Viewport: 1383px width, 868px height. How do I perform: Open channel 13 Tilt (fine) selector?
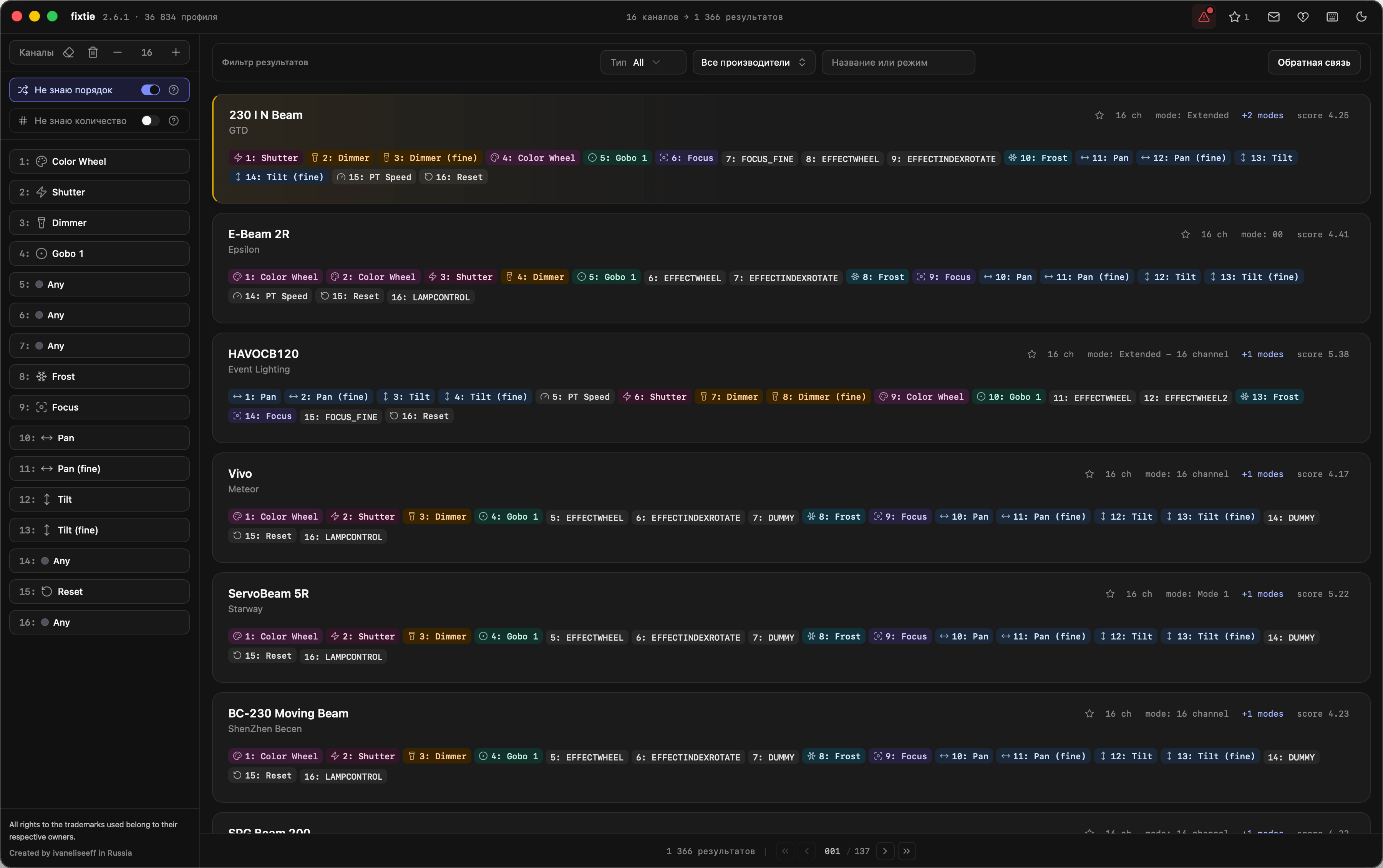click(99, 530)
